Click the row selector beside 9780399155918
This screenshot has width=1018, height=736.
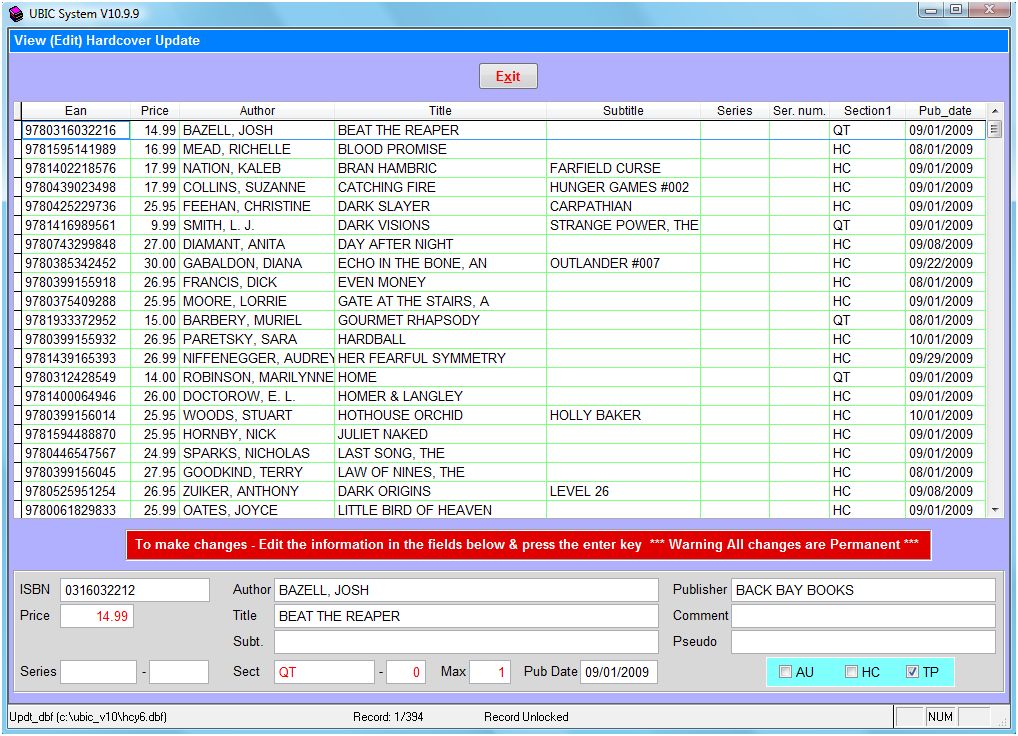tap(18, 282)
